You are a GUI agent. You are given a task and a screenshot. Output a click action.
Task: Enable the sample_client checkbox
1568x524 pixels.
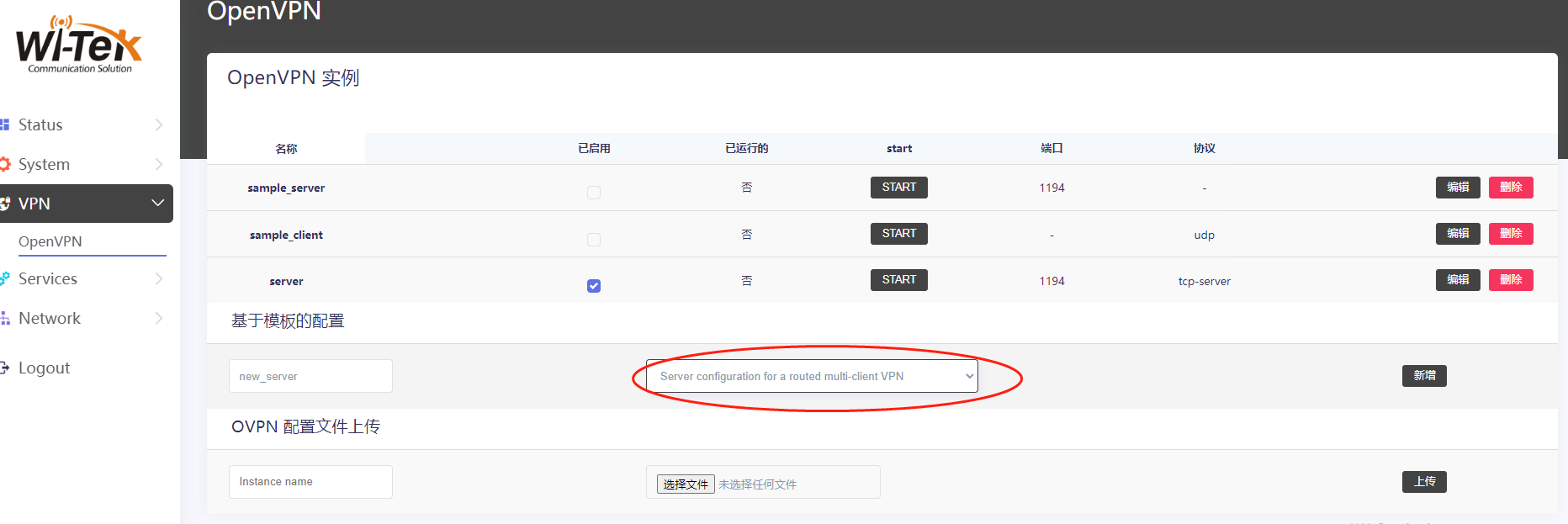(594, 240)
